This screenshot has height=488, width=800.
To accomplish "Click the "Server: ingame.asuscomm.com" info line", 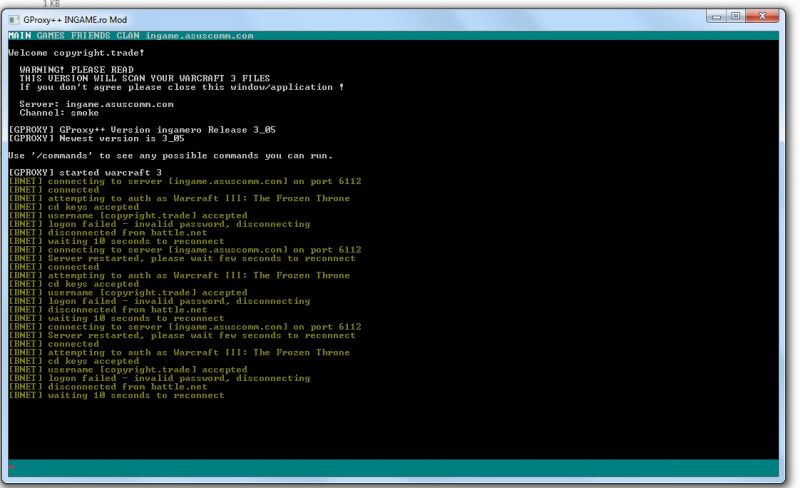I will pyautogui.click(x=96, y=104).
